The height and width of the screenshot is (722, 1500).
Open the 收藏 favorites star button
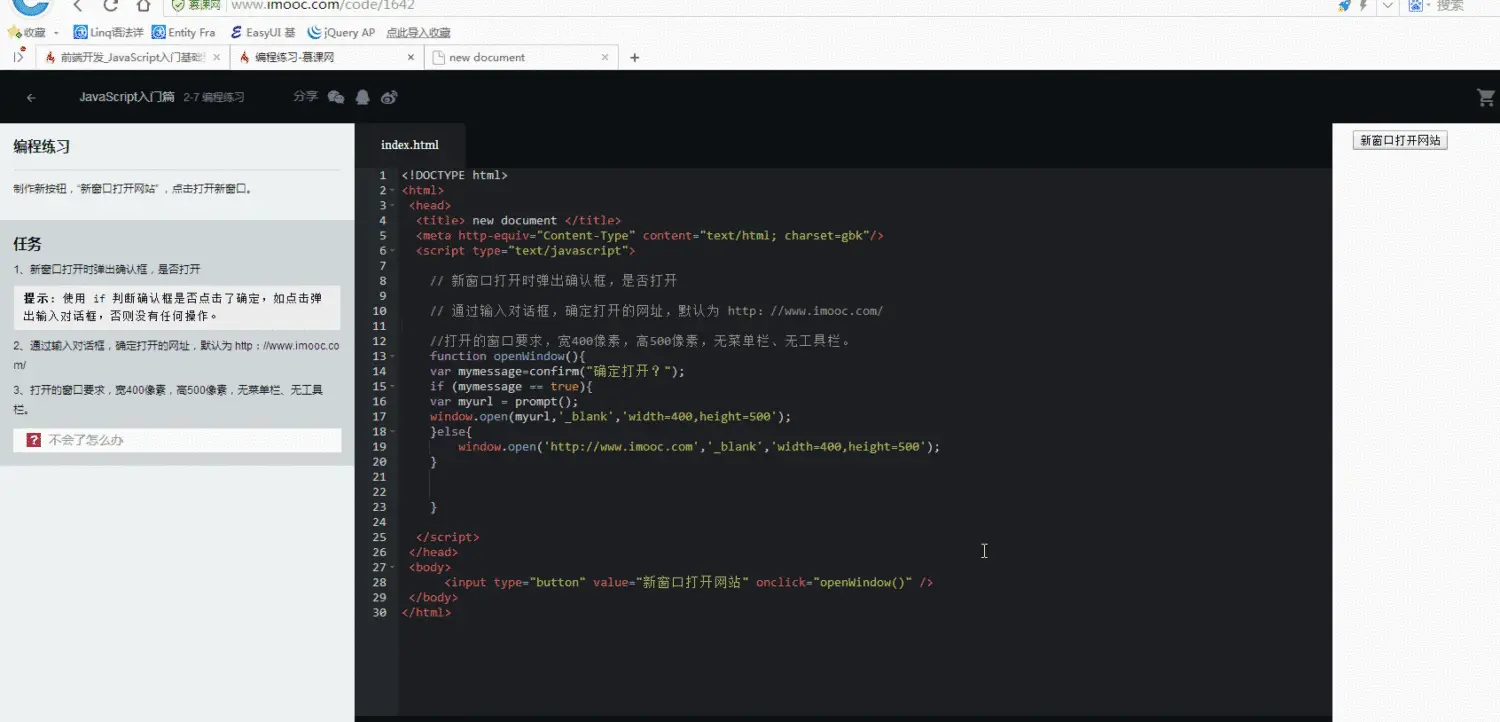pyautogui.click(x=26, y=32)
